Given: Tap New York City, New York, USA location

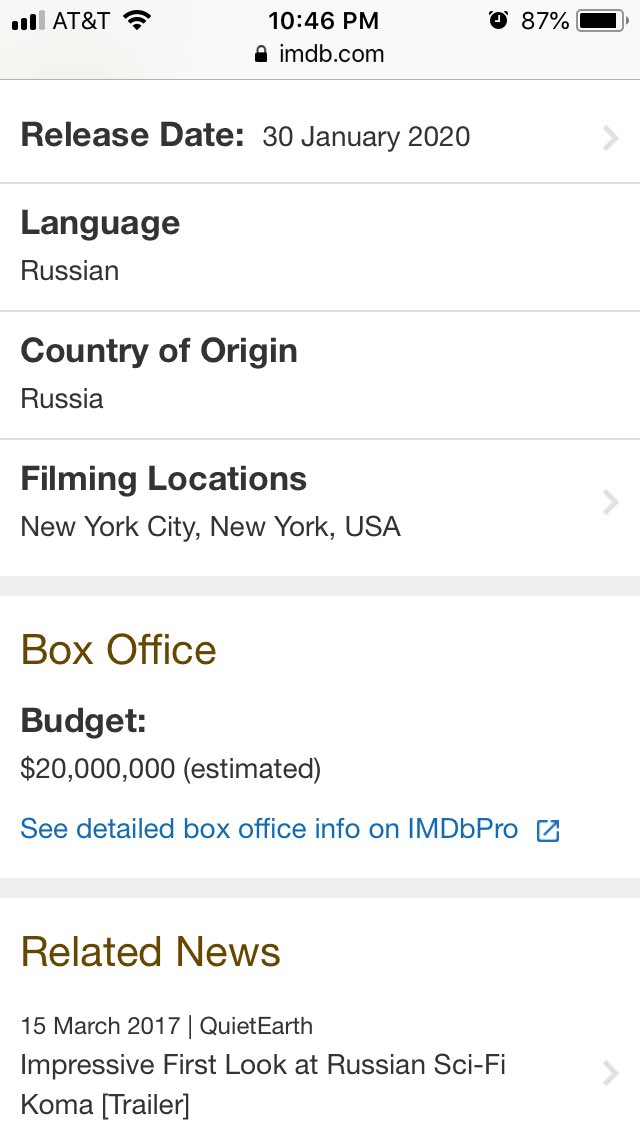Looking at the screenshot, I should (x=210, y=527).
